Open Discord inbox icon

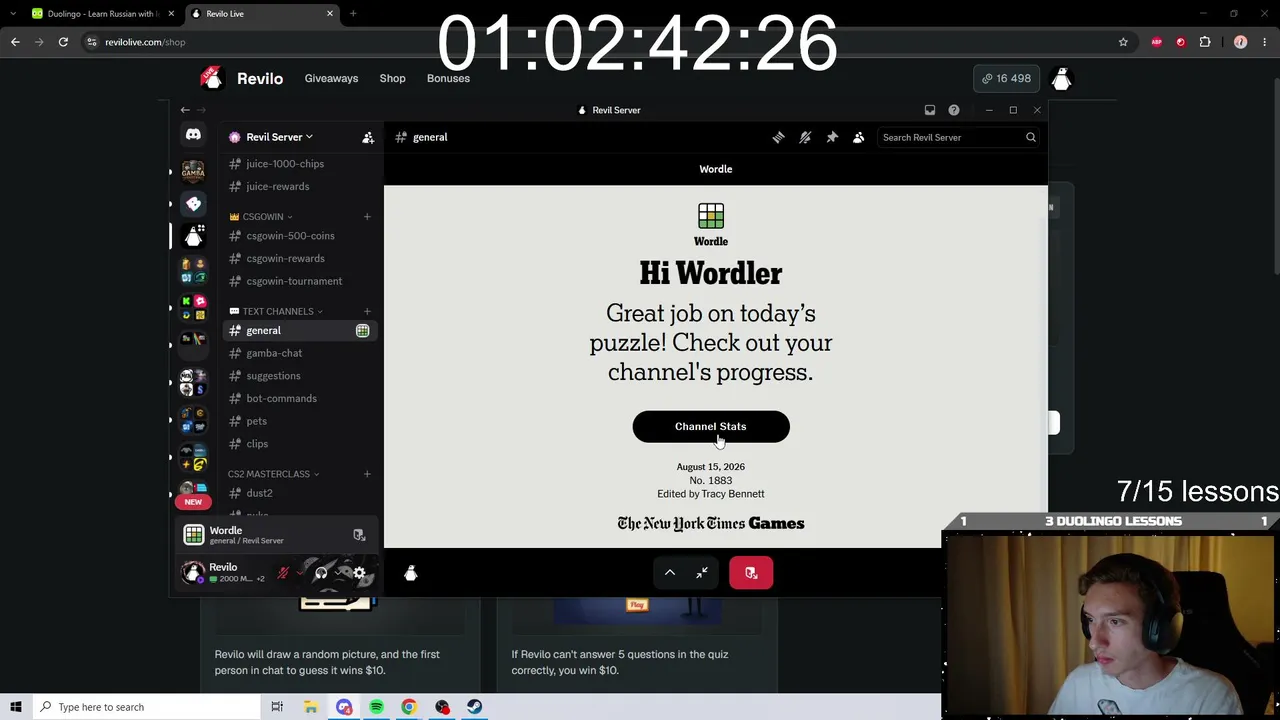pyautogui.click(x=930, y=110)
